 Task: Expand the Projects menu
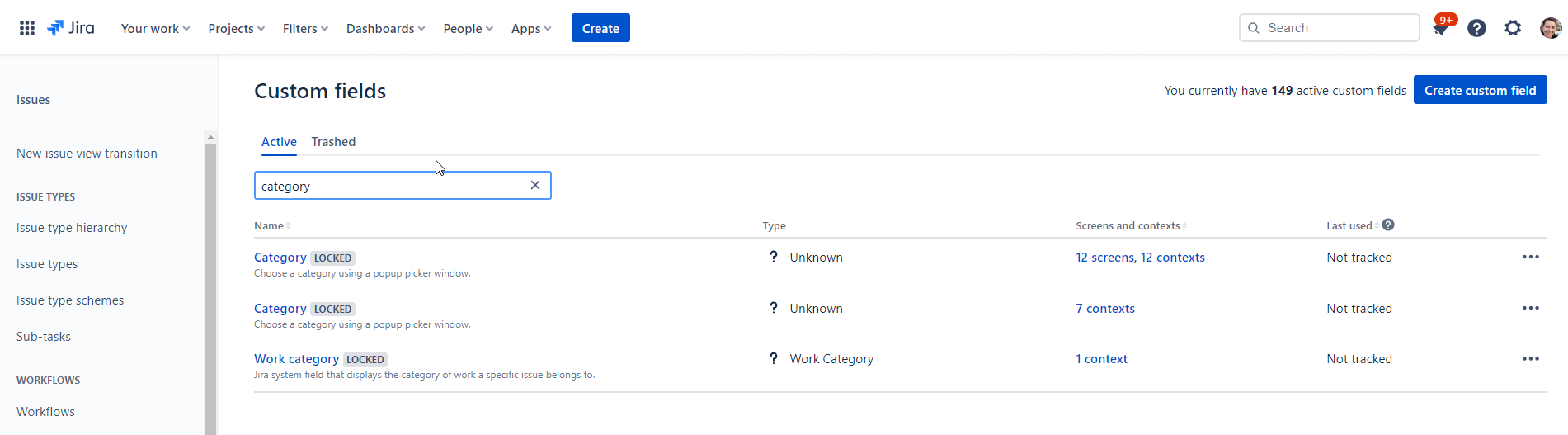coord(236,28)
